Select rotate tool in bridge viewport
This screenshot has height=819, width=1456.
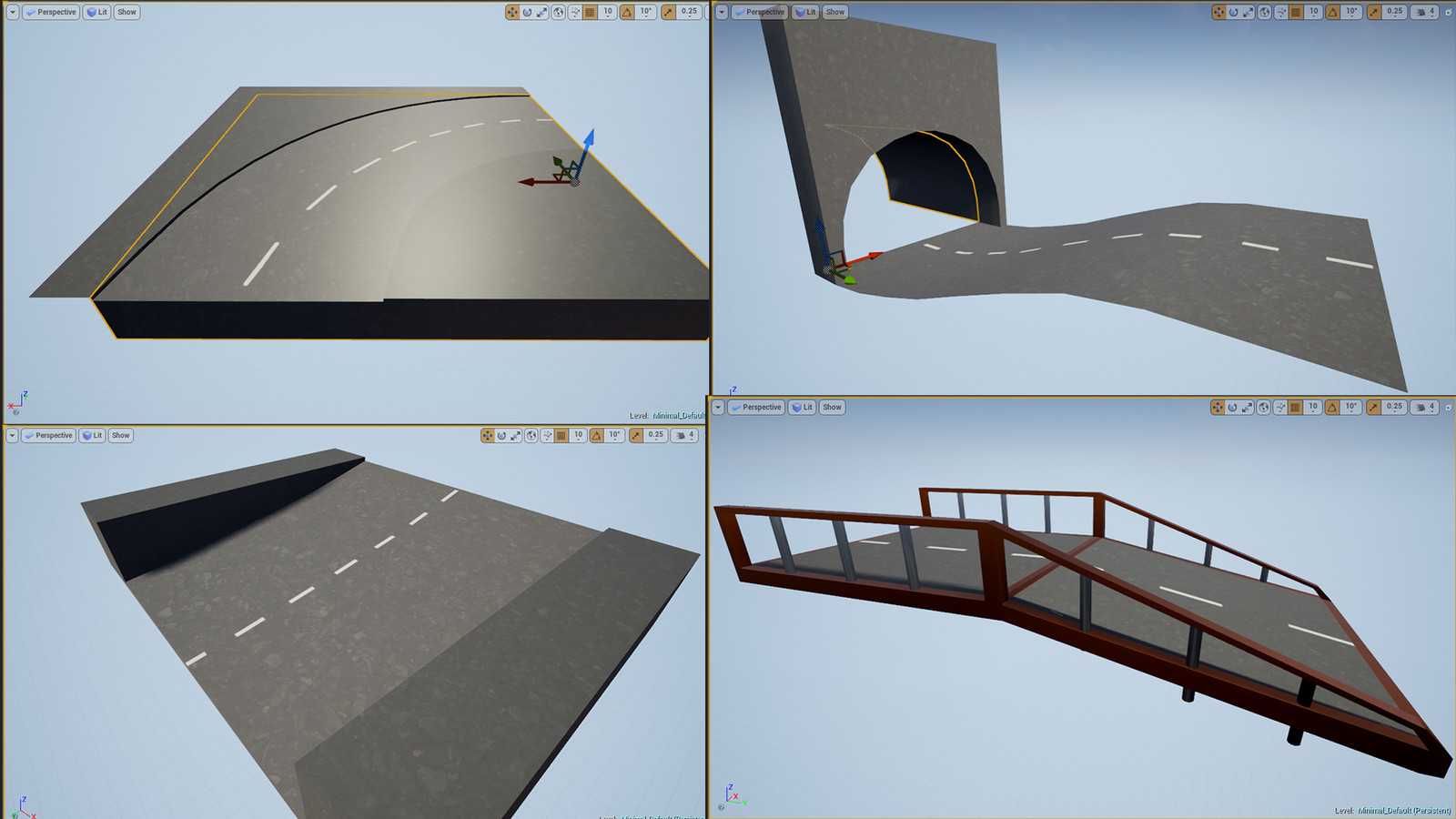pyautogui.click(x=1232, y=407)
